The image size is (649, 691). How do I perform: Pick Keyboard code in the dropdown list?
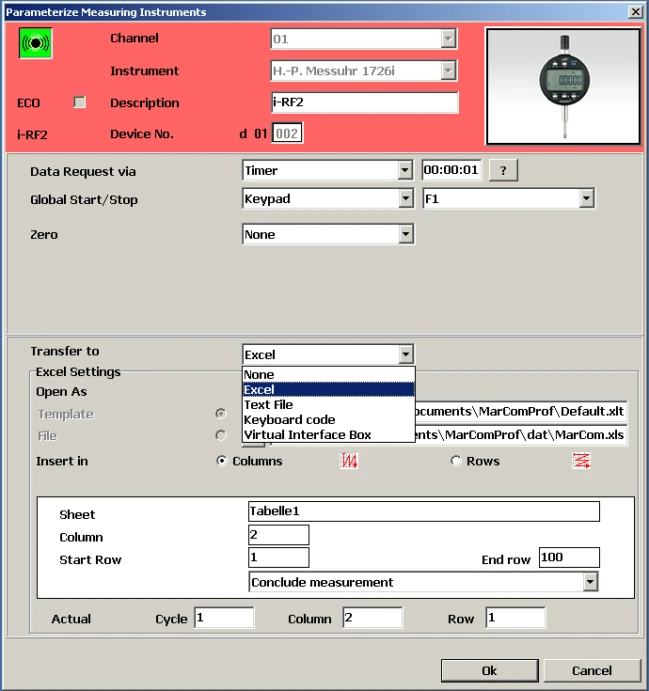(x=289, y=420)
